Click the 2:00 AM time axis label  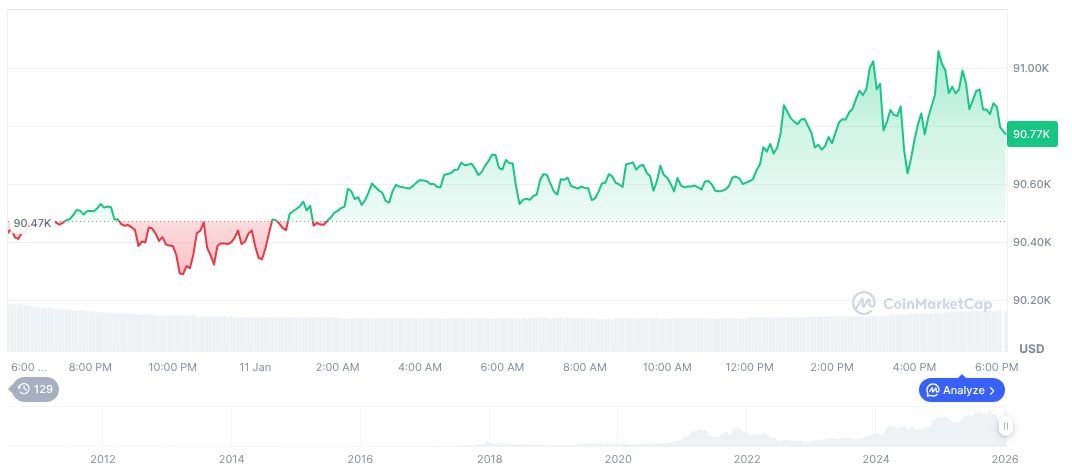pos(337,367)
